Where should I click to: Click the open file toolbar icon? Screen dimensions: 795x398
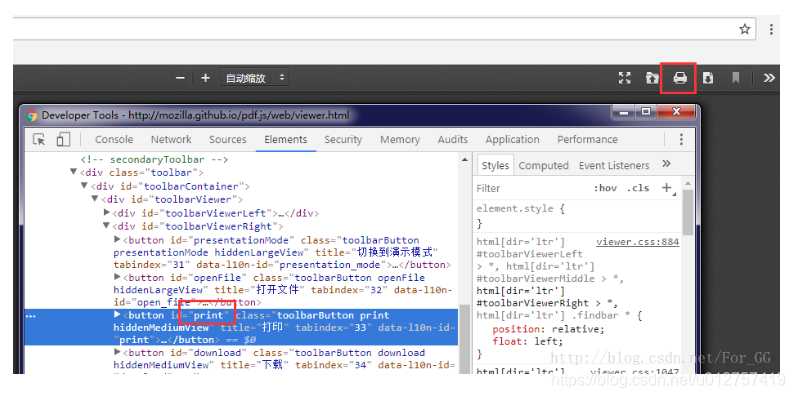[652, 78]
